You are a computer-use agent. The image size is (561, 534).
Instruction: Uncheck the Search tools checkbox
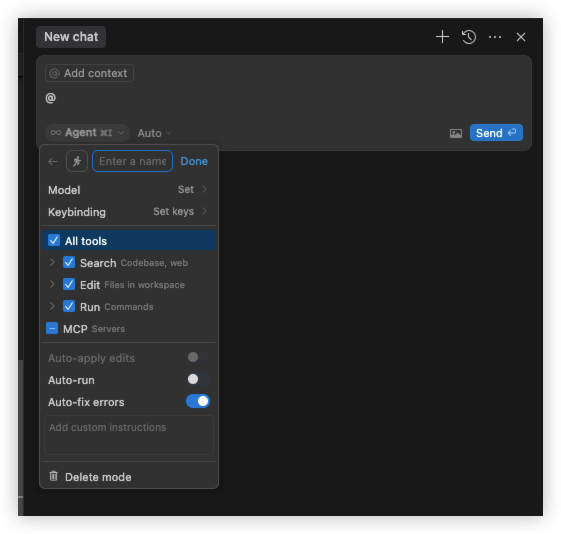tap(69, 263)
